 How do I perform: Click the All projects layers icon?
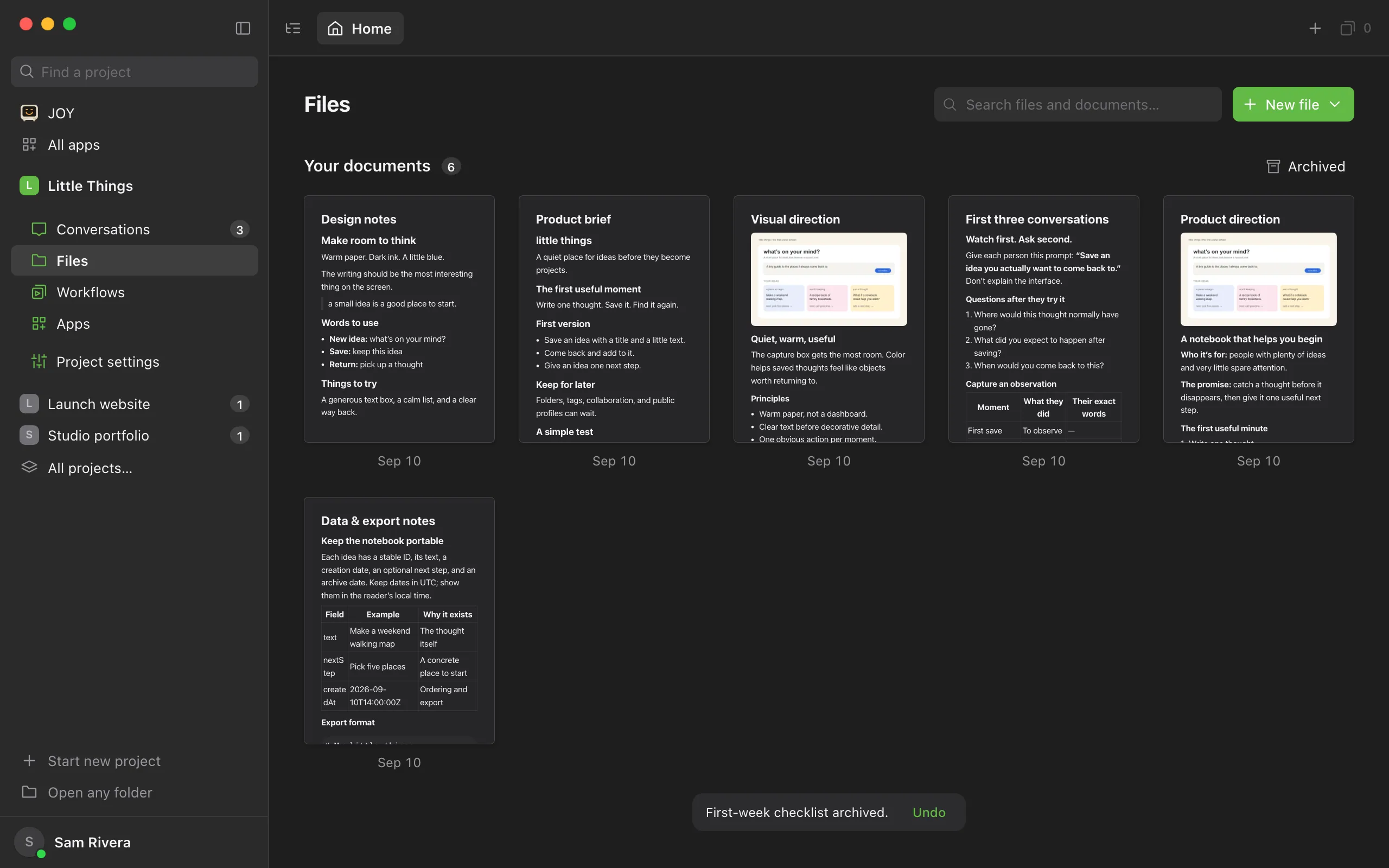tap(29, 467)
